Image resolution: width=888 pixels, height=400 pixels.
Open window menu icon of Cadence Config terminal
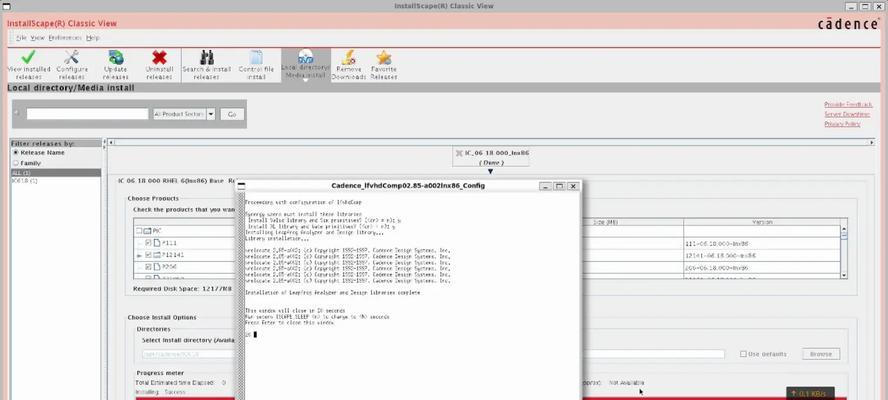pos(241,186)
